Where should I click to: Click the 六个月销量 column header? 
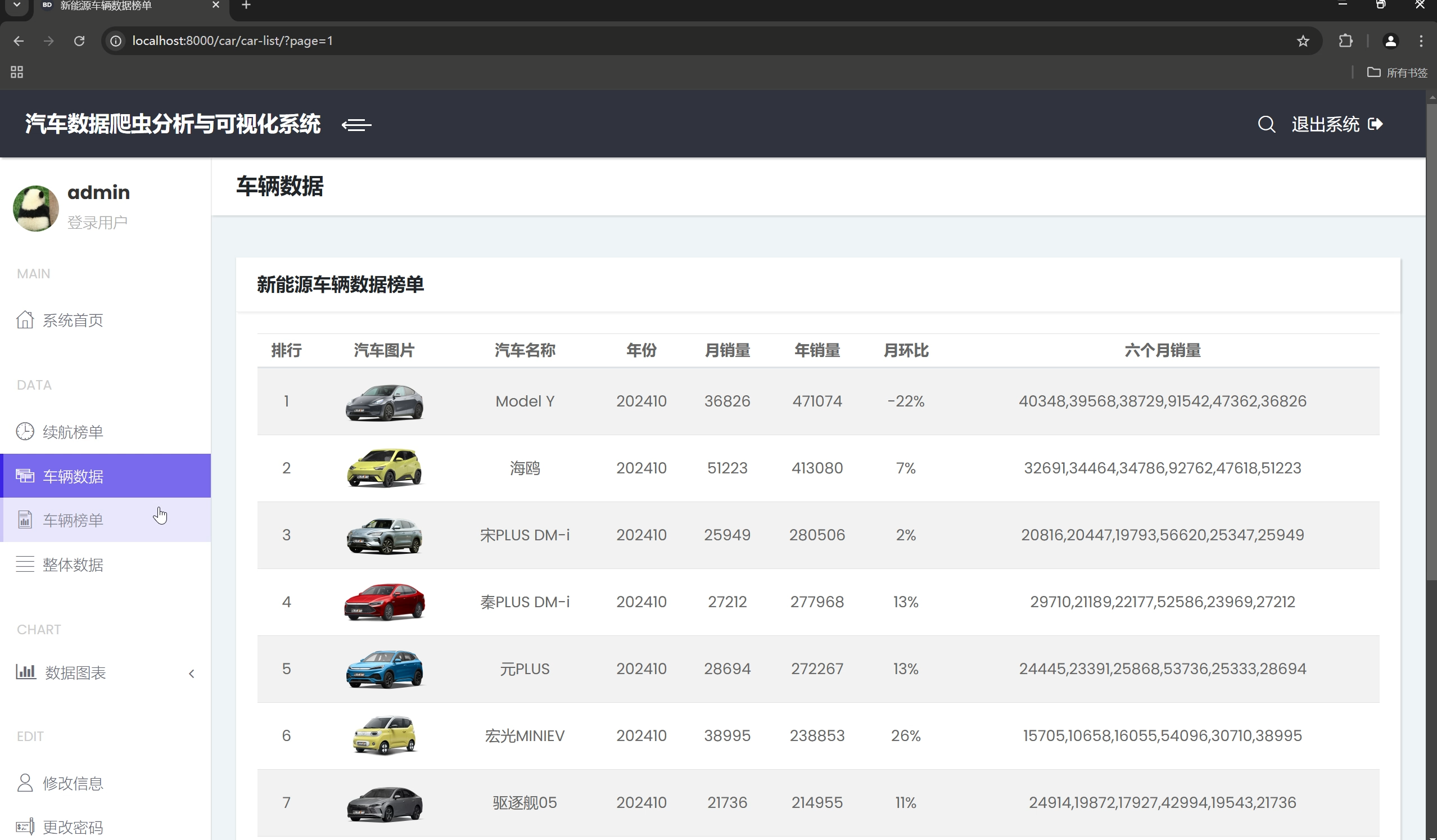pos(1162,350)
